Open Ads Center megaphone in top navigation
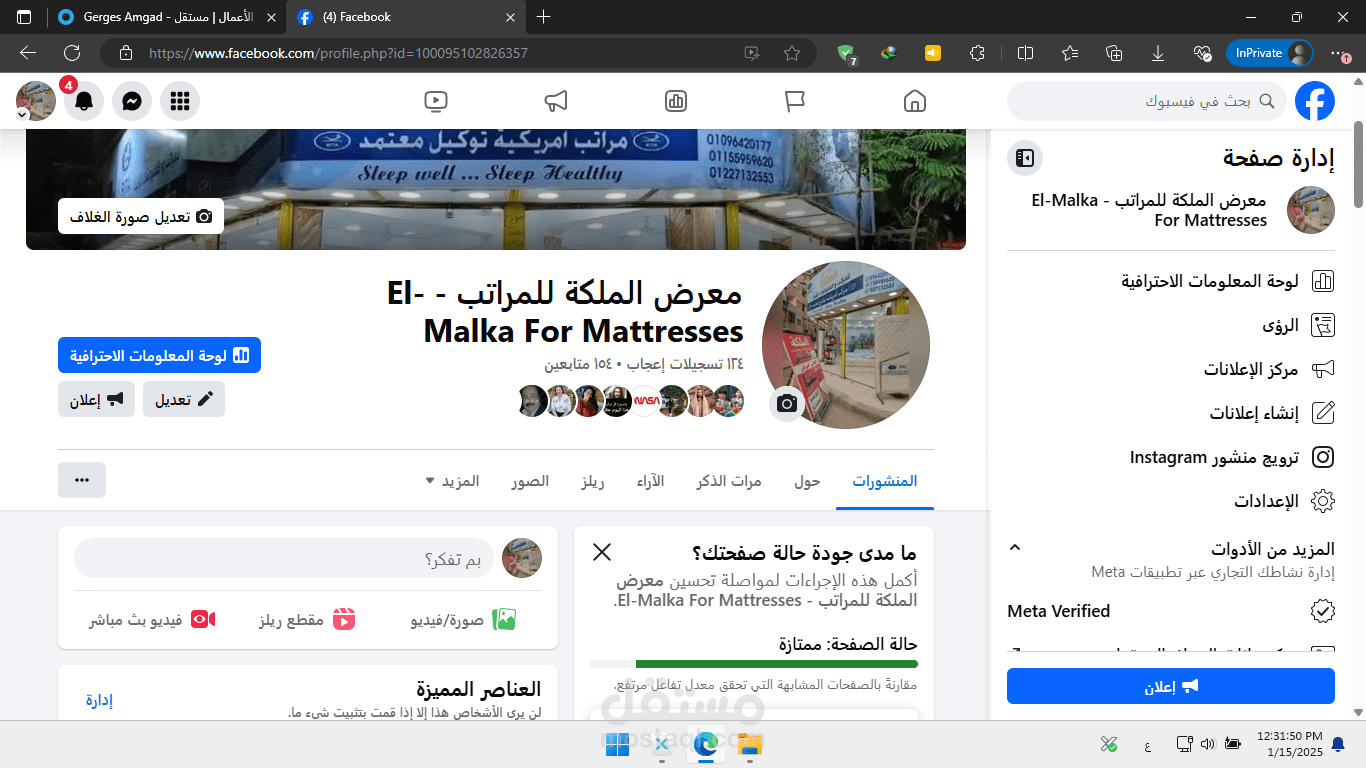The height and width of the screenshot is (768, 1366). (x=556, y=101)
